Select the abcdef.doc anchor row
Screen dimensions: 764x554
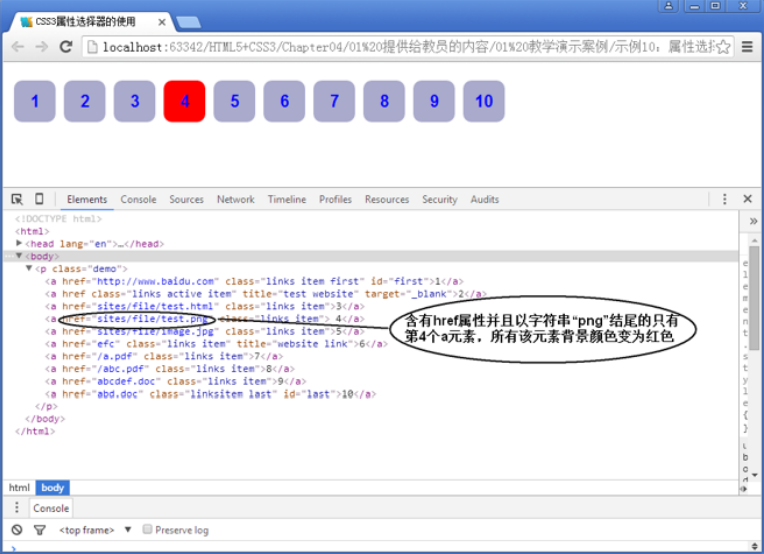(x=175, y=382)
